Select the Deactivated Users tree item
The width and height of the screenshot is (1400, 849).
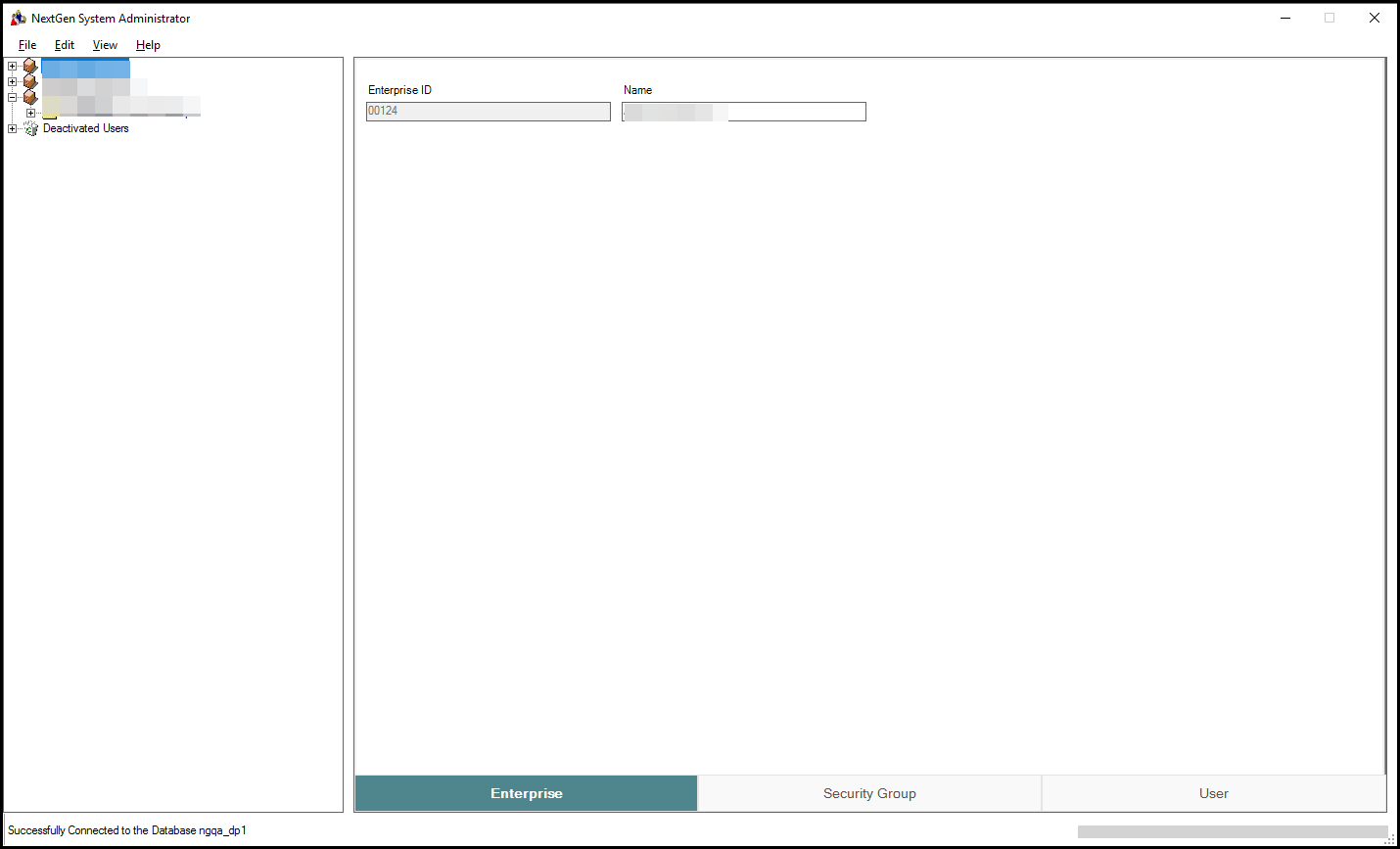coord(86,128)
